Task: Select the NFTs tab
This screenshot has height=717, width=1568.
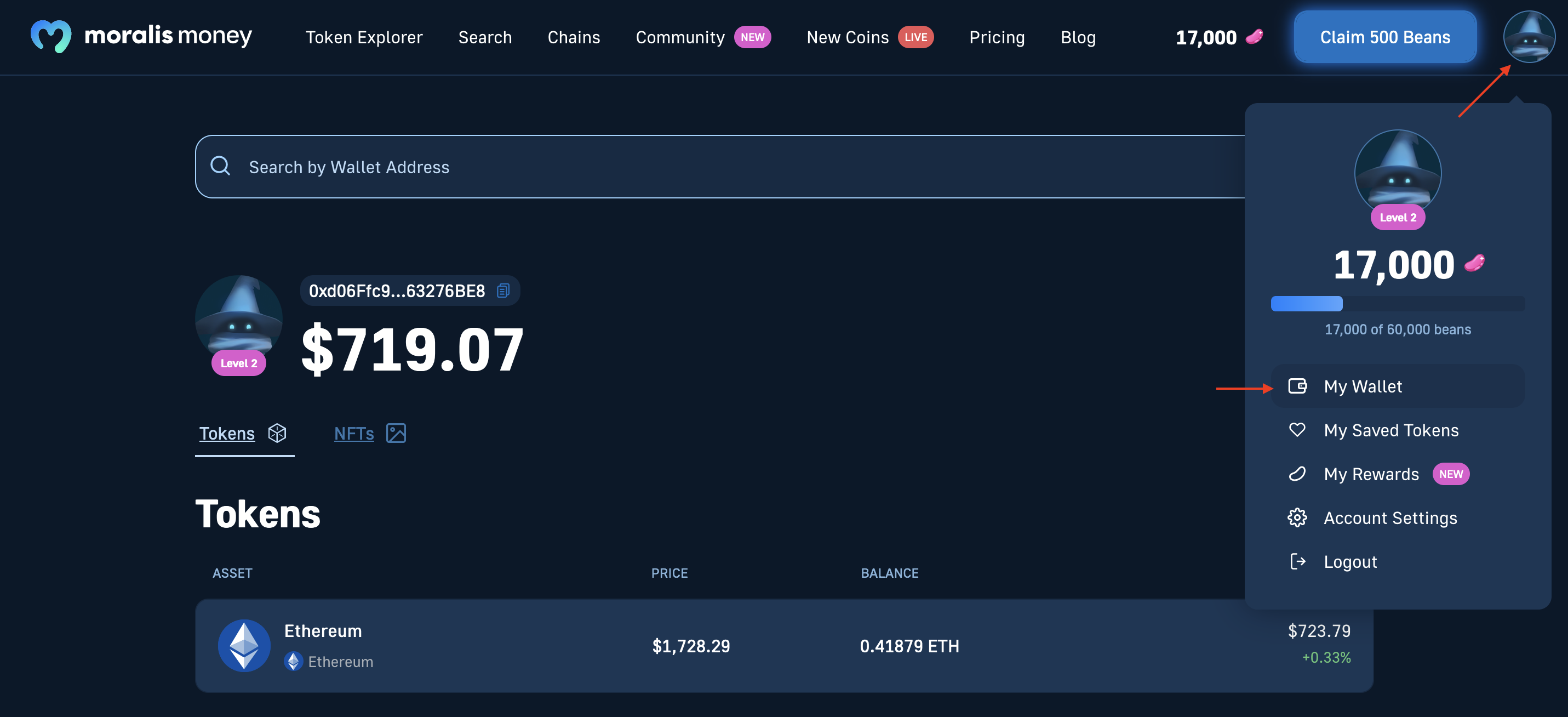Action: [x=370, y=432]
